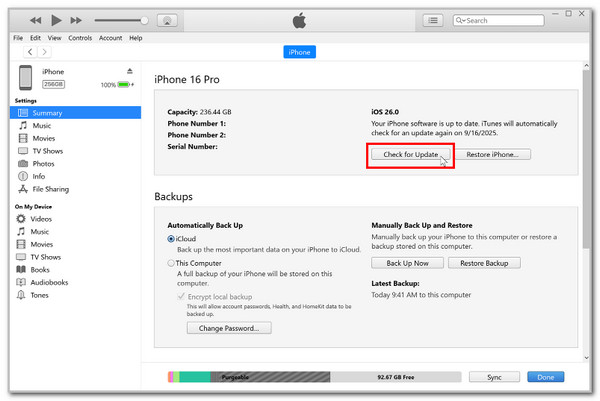Open the Edit menu
This screenshot has height=401, width=600.
tap(35, 38)
